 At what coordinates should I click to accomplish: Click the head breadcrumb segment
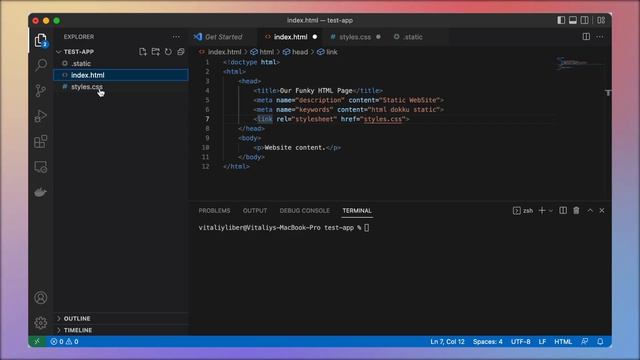pos(300,52)
